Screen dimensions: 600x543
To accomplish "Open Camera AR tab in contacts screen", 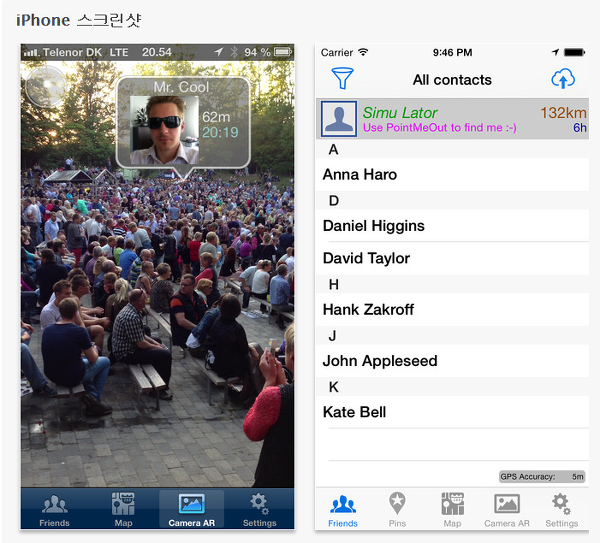I will pyautogui.click(x=507, y=510).
